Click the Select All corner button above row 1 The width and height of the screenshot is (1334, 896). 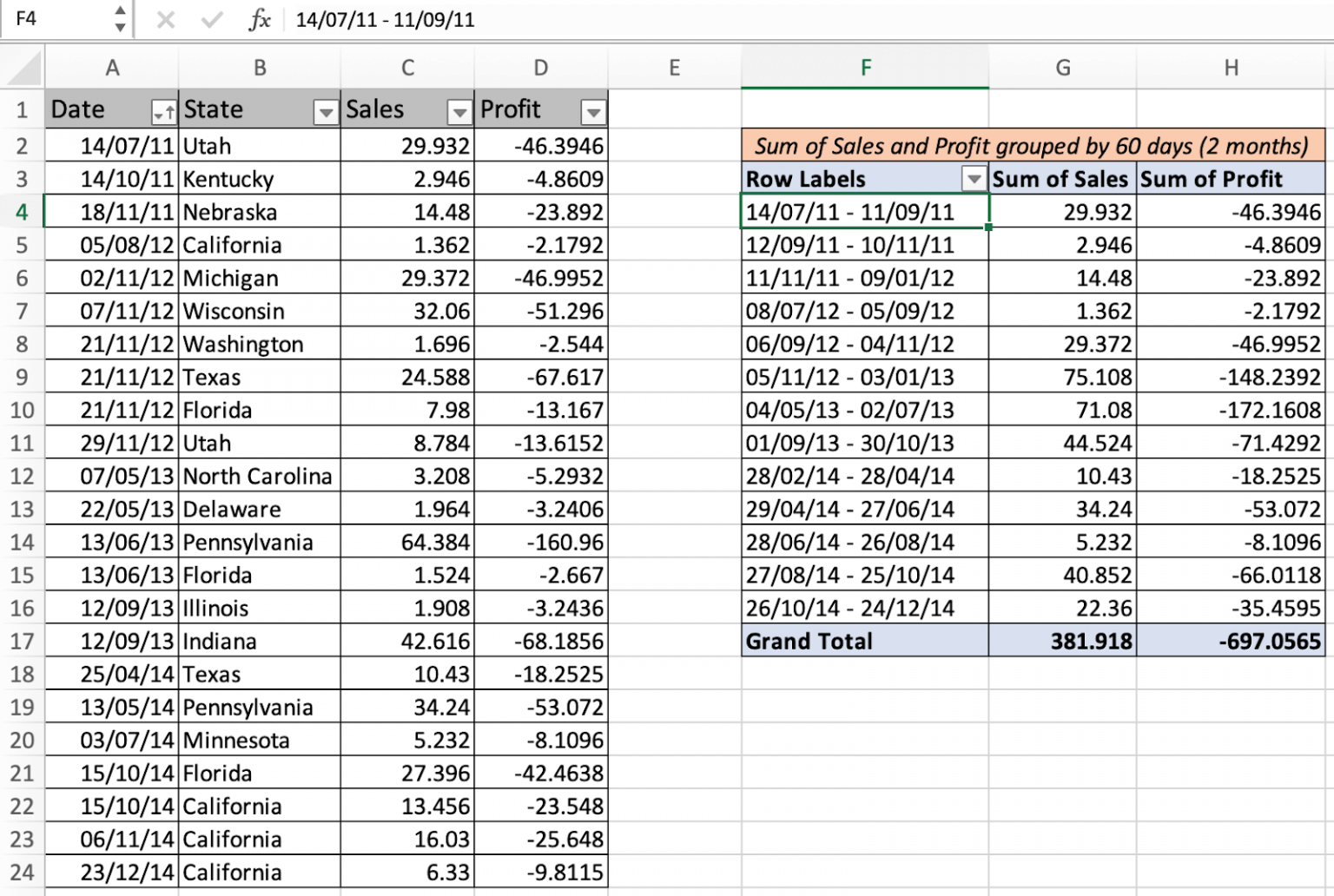(23, 67)
